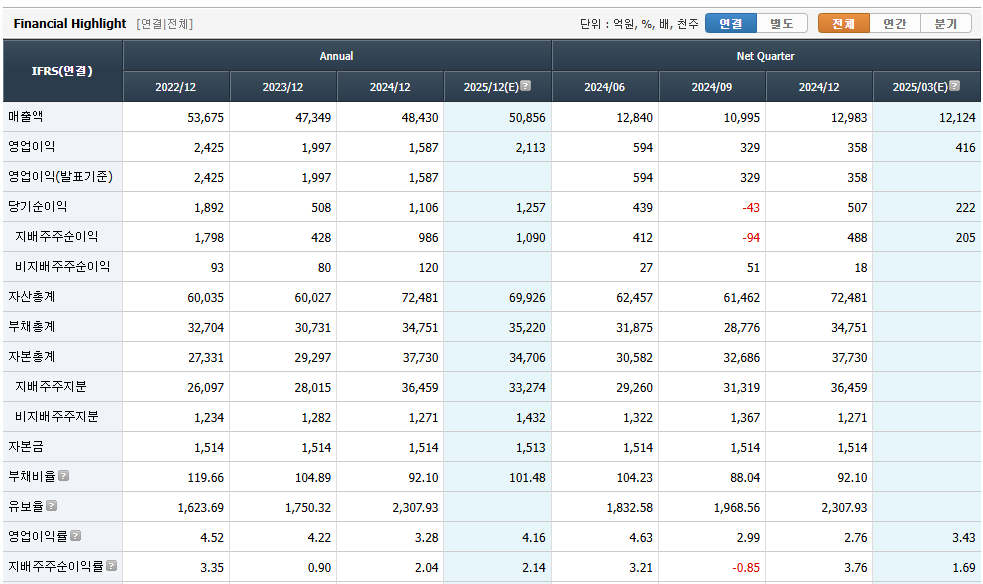Click the 2024/06 column header
This screenshot has width=983, height=584.
pyautogui.click(x=605, y=86)
